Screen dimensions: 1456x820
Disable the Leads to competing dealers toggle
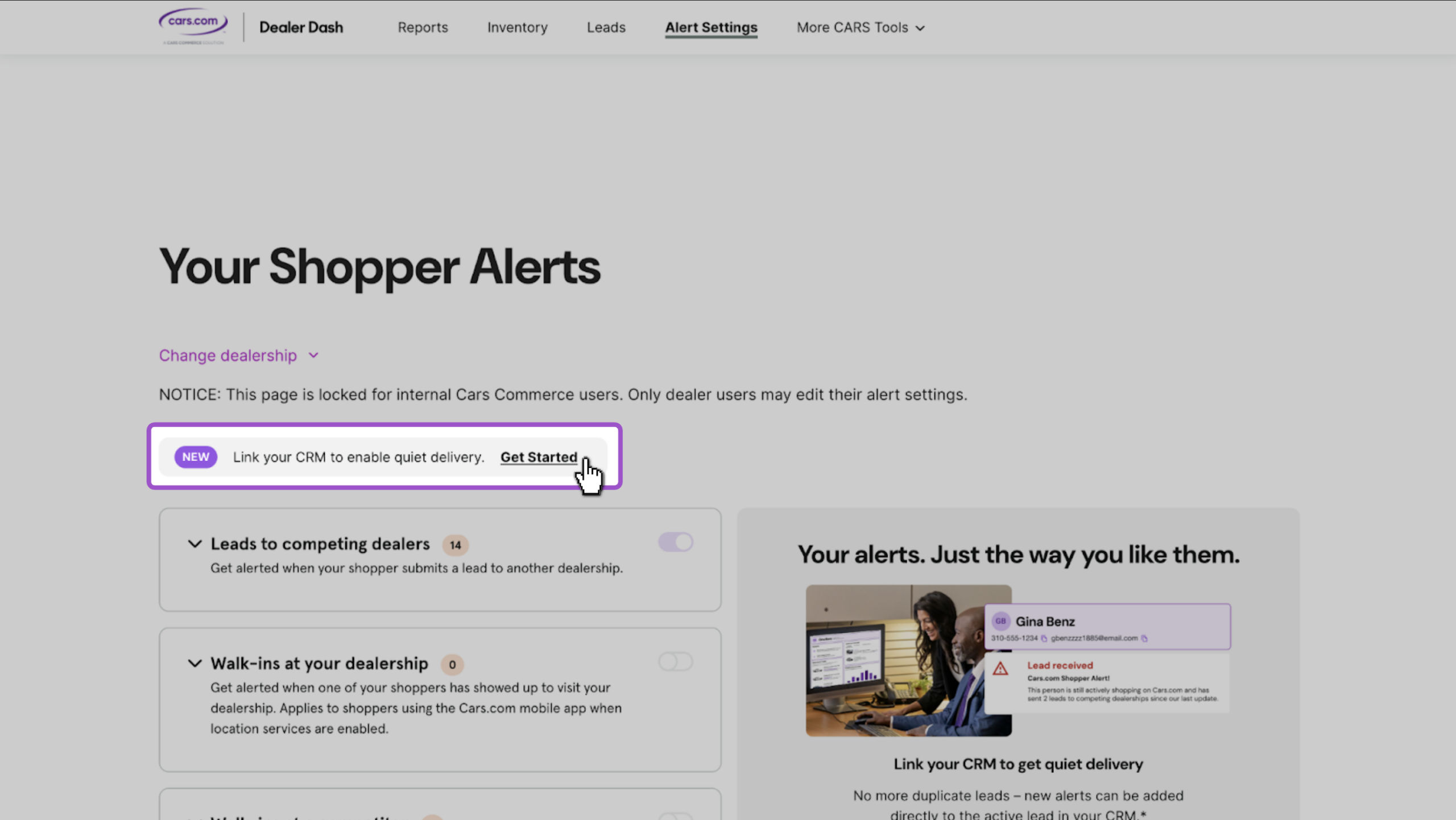[x=676, y=542]
